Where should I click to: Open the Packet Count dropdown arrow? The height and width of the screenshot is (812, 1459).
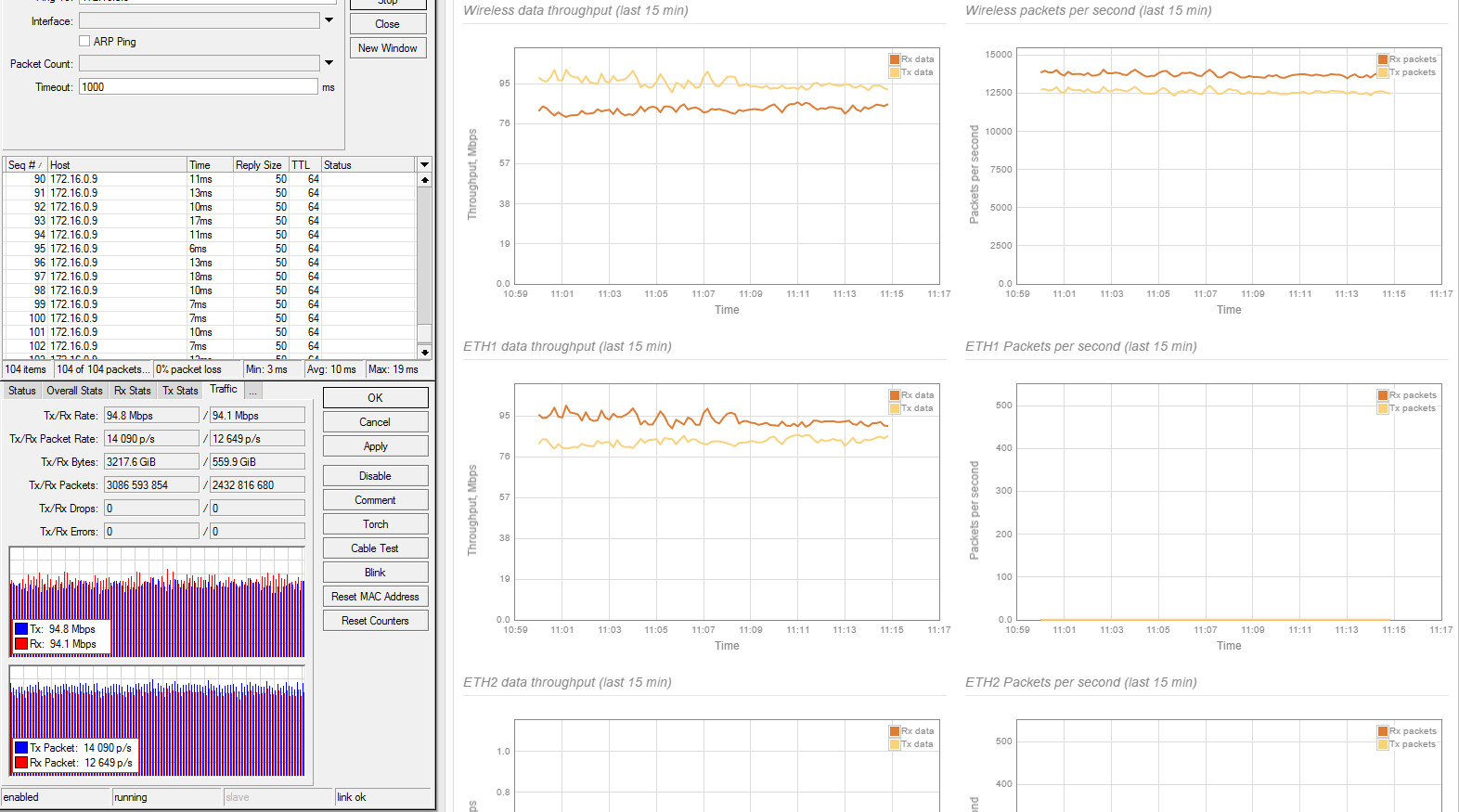click(x=329, y=63)
